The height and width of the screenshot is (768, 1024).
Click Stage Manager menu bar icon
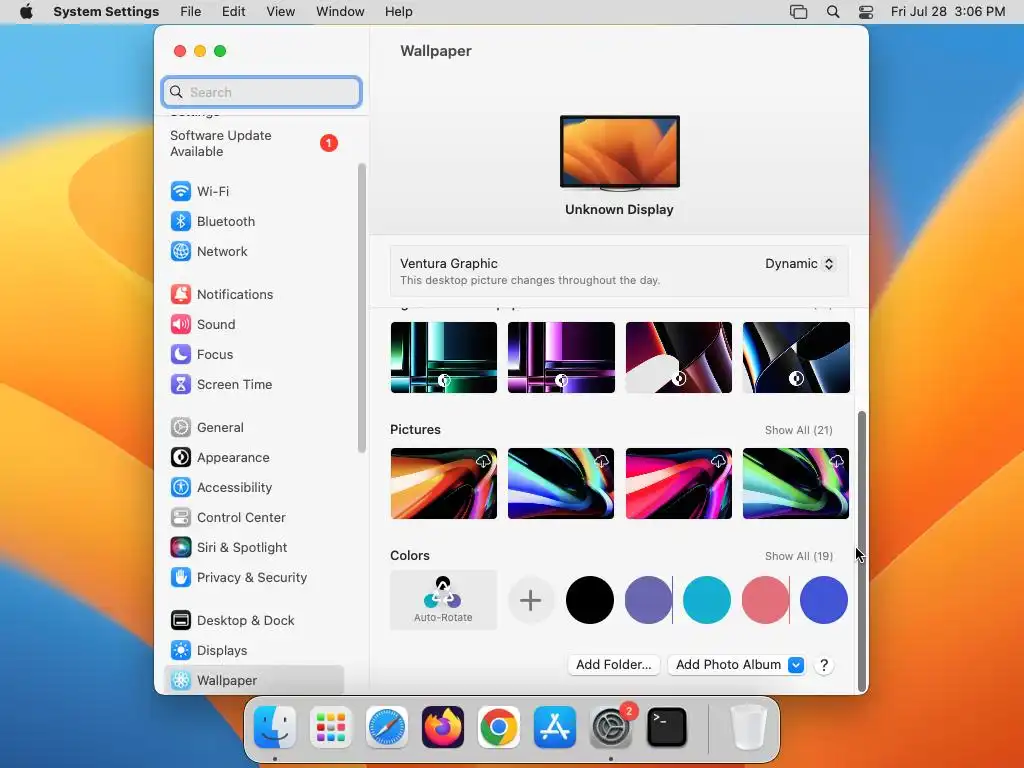click(x=798, y=12)
